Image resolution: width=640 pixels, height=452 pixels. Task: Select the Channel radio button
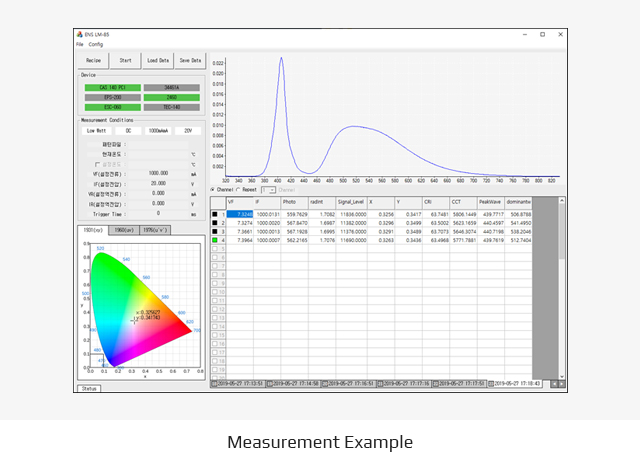point(213,190)
